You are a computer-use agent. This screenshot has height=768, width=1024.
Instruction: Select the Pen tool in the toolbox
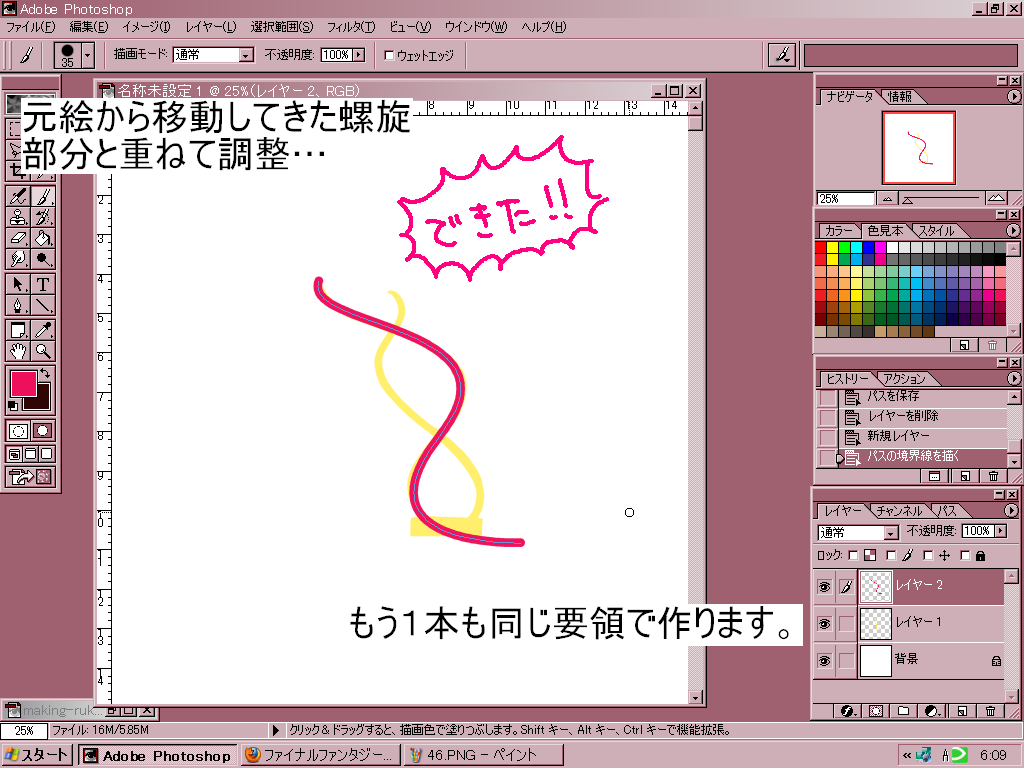click(18, 306)
